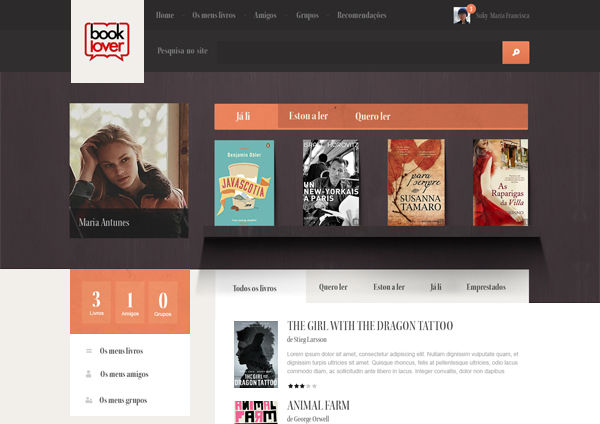This screenshot has height=424, width=600.
Task: Open the Emprestados book list tab
Action: (x=486, y=287)
